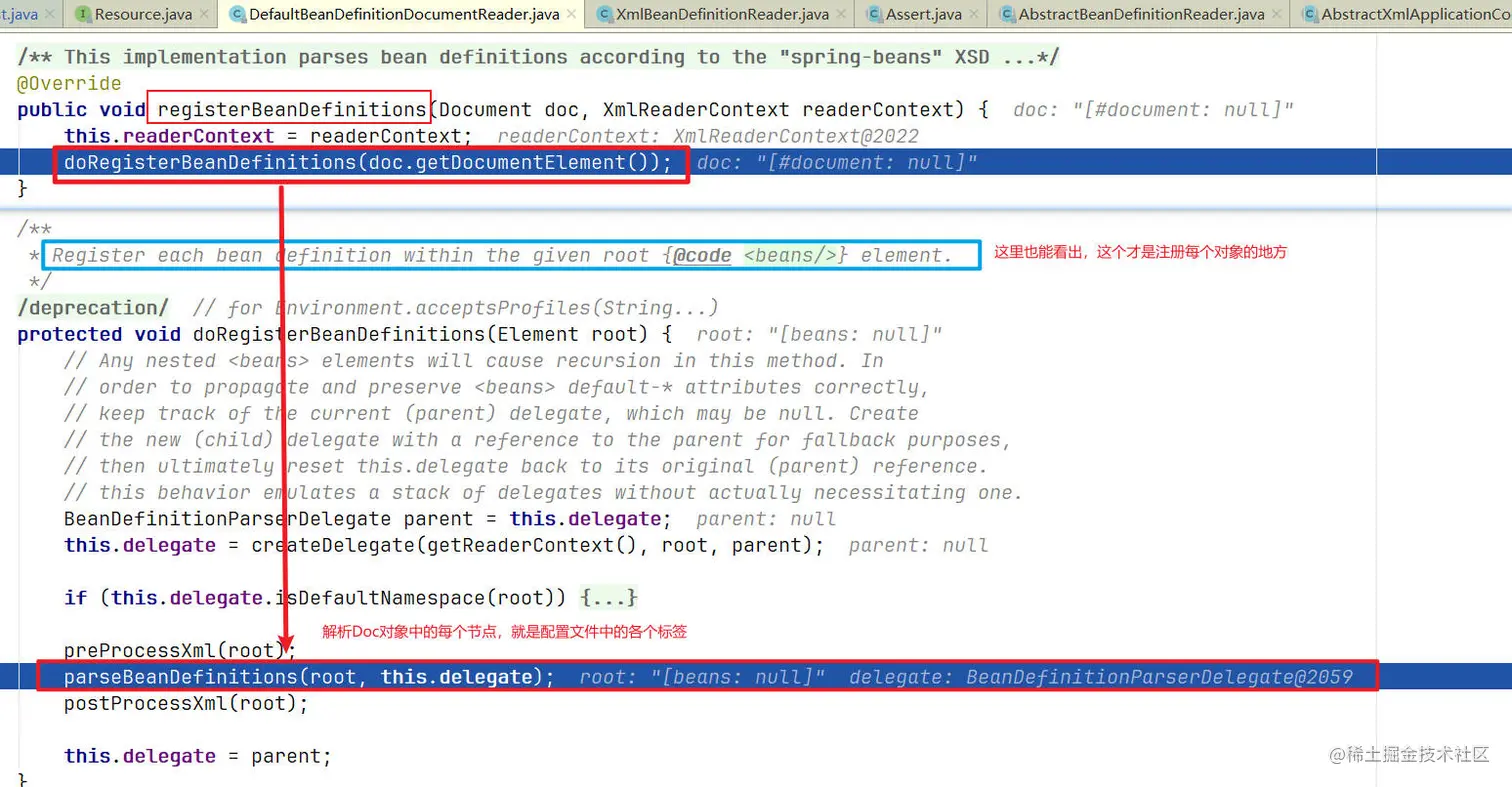Click the comment line starting 'this behavior emulates'
Viewport: 1512px width, 787px height.
pyautogui.click(x=544, y=492)
